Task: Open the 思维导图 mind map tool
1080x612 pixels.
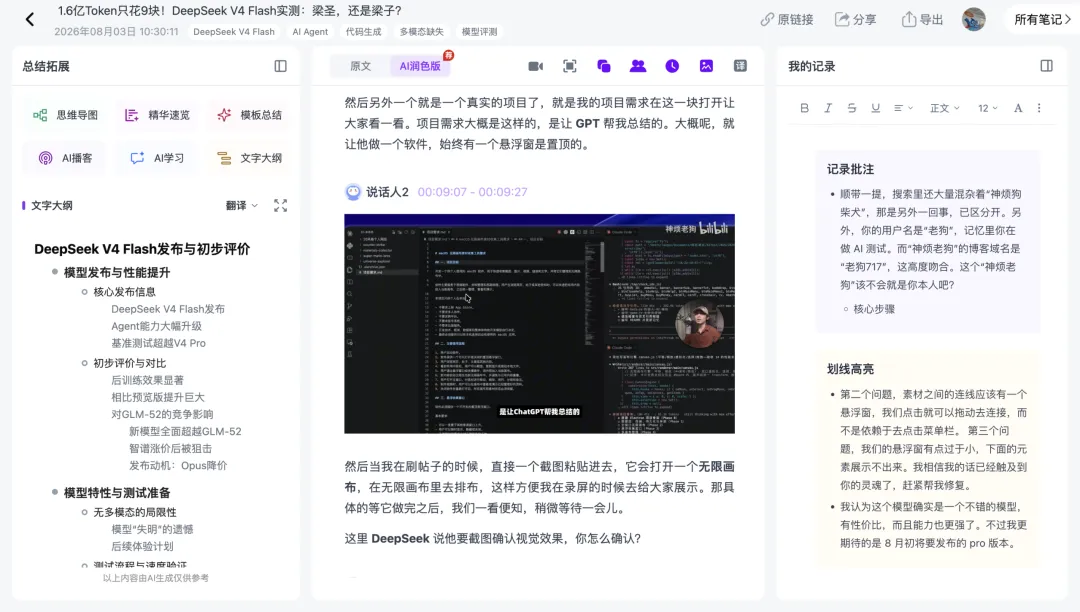Action: 65,115
